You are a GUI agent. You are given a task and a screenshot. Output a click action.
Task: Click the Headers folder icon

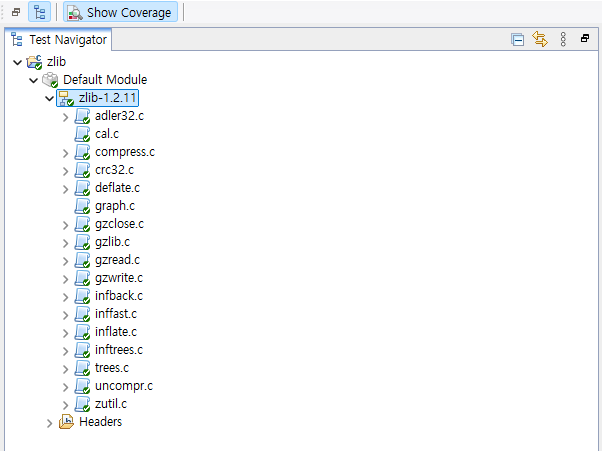66,422
